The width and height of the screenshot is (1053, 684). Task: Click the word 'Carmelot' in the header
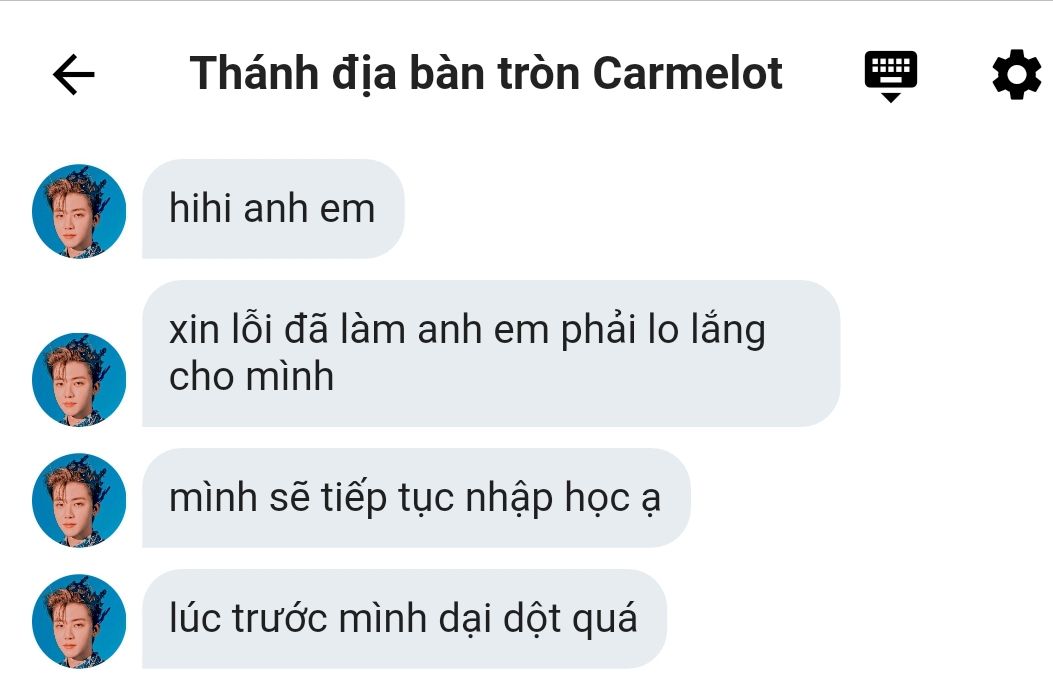coord(688,73)
